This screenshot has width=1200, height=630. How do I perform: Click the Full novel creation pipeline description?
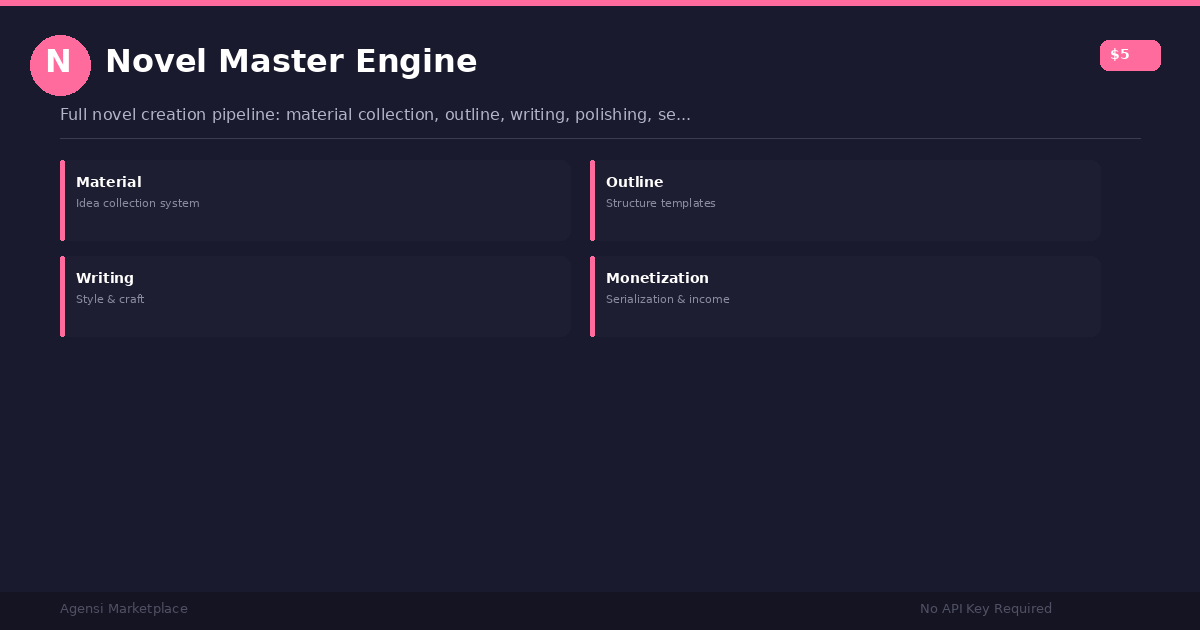tap(375, 115)
